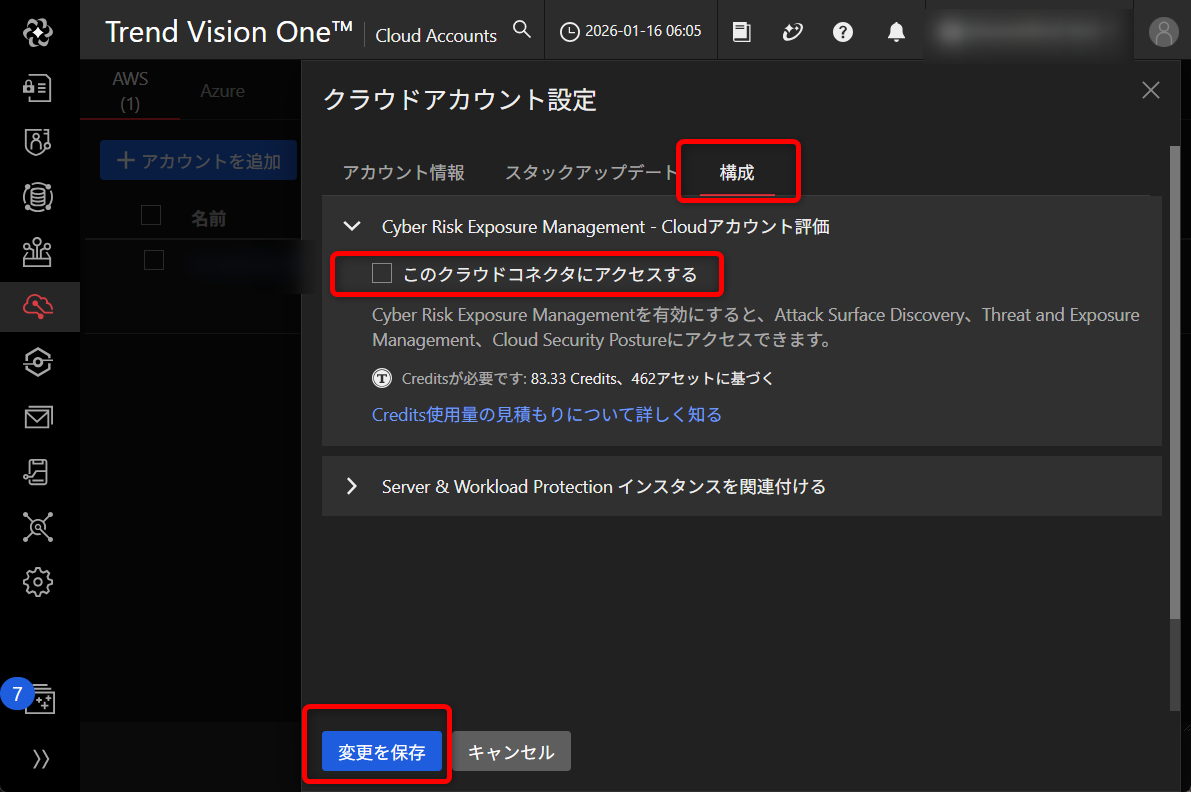
Task: Open the castle tower sidebar icon
Action: point(37,252)
